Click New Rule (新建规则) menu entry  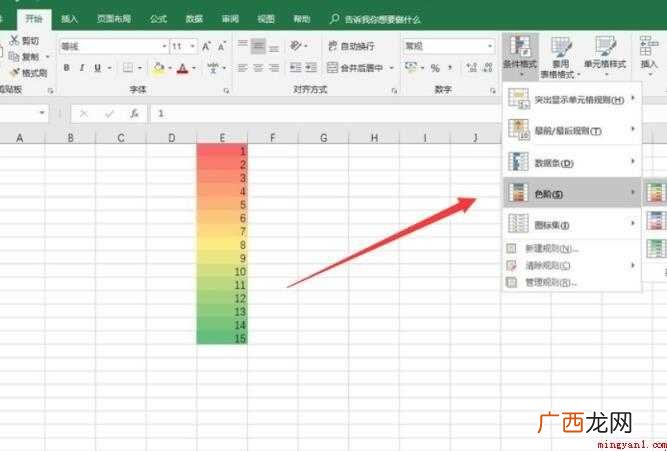(572, 248)
